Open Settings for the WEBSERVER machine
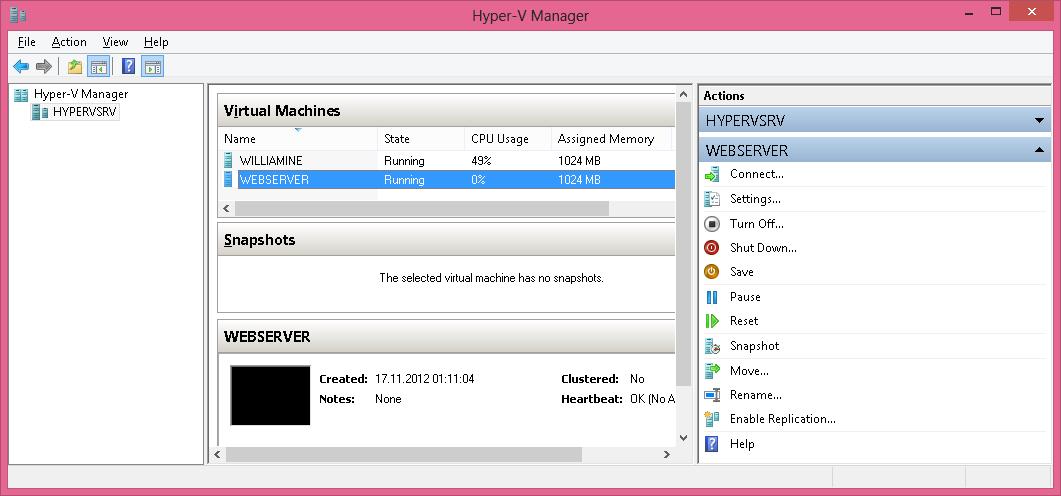Viewport: 1061px width, 496px height. point(754,199)
